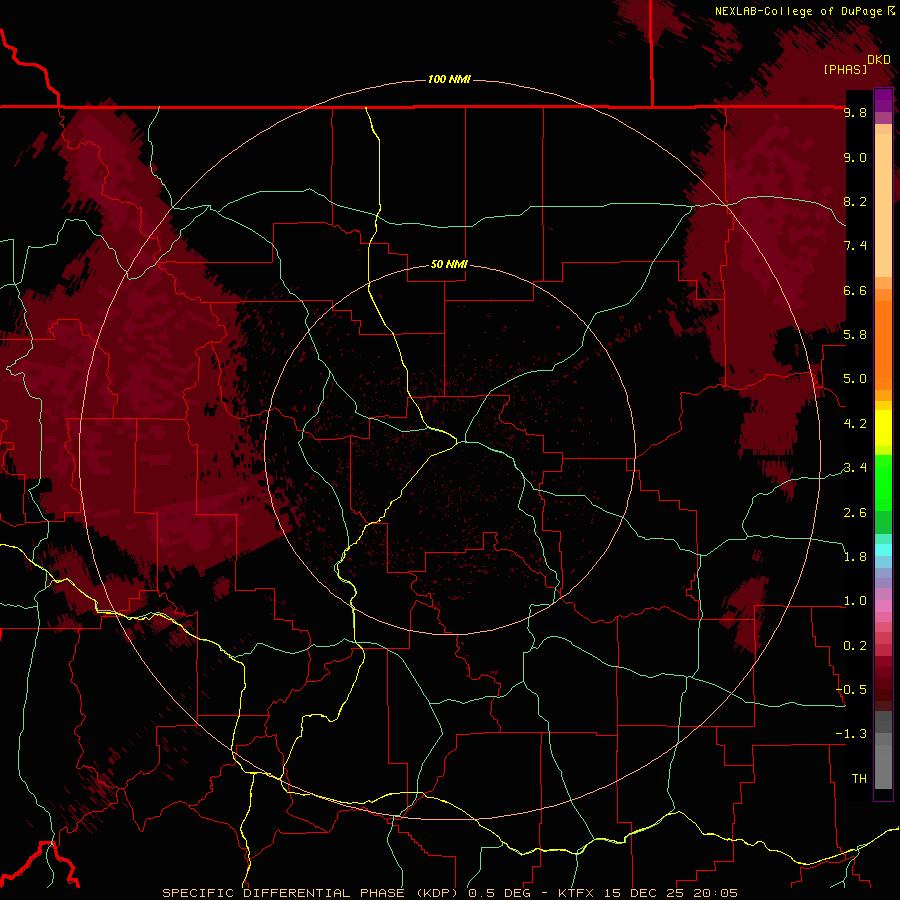Click the NEXLAB-College of DuPage credit text
The image size is (900, 900).
coord(804,11)
